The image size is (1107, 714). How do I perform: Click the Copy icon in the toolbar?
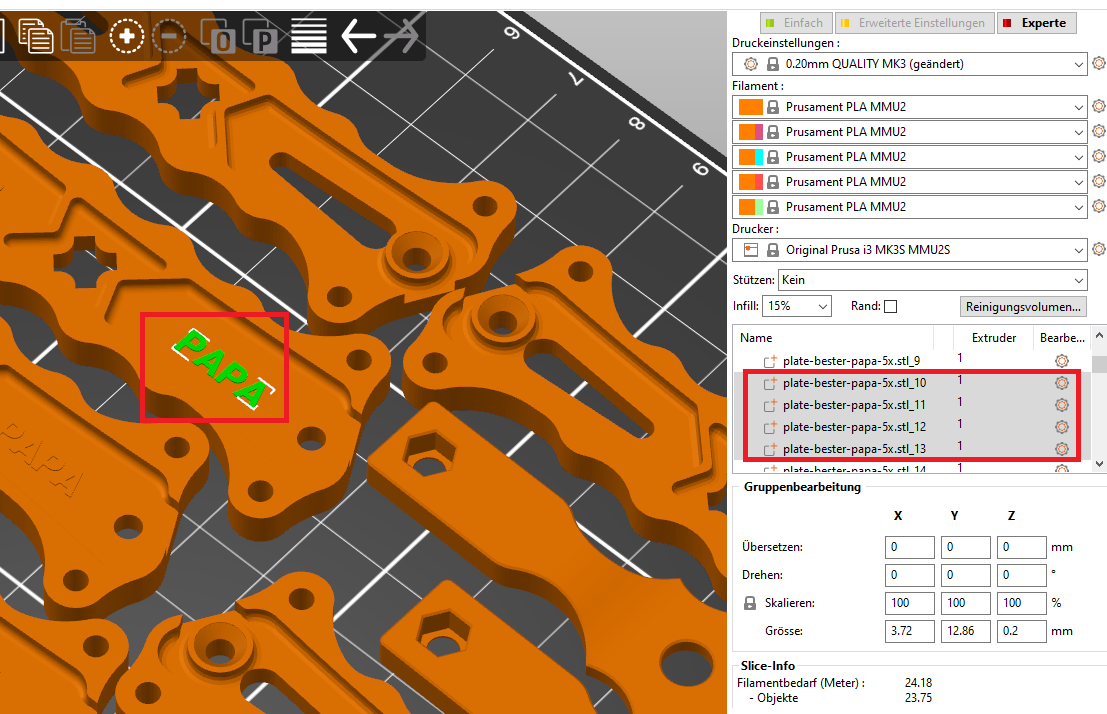[x=37, y=37]
